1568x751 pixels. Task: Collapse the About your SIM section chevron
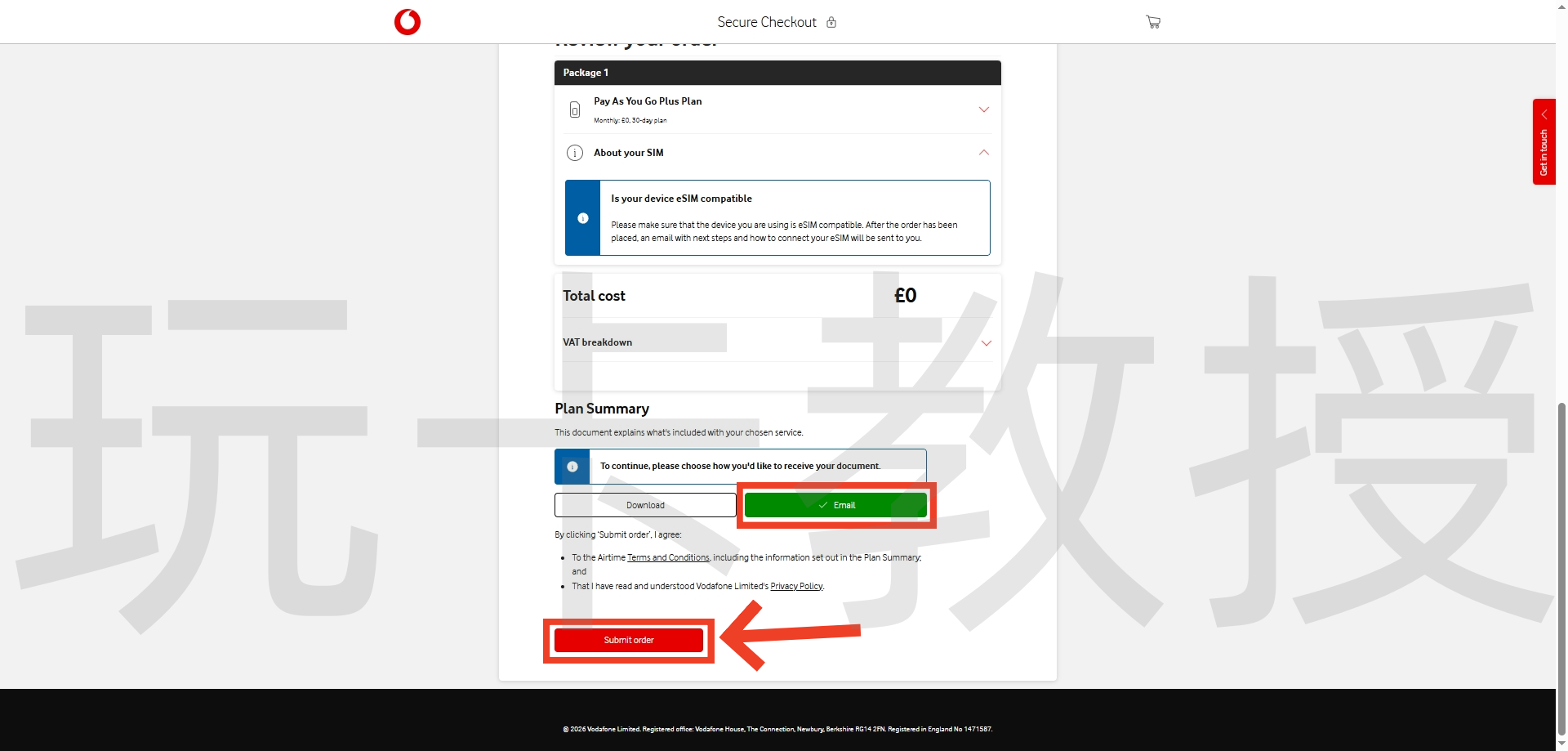pos(984,153)
